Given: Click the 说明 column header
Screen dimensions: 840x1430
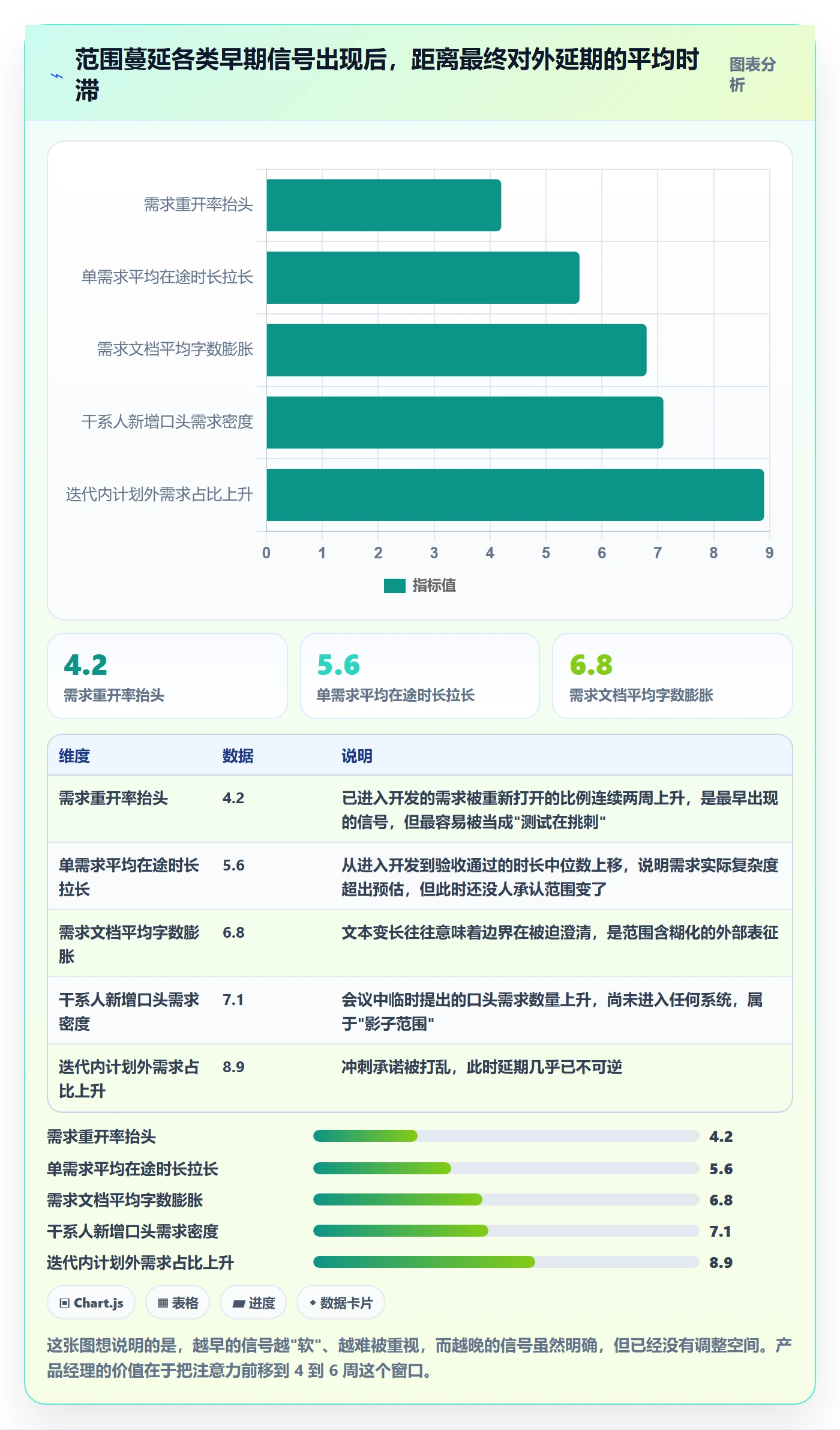Looking at the screenshot, I should point(357,756).
